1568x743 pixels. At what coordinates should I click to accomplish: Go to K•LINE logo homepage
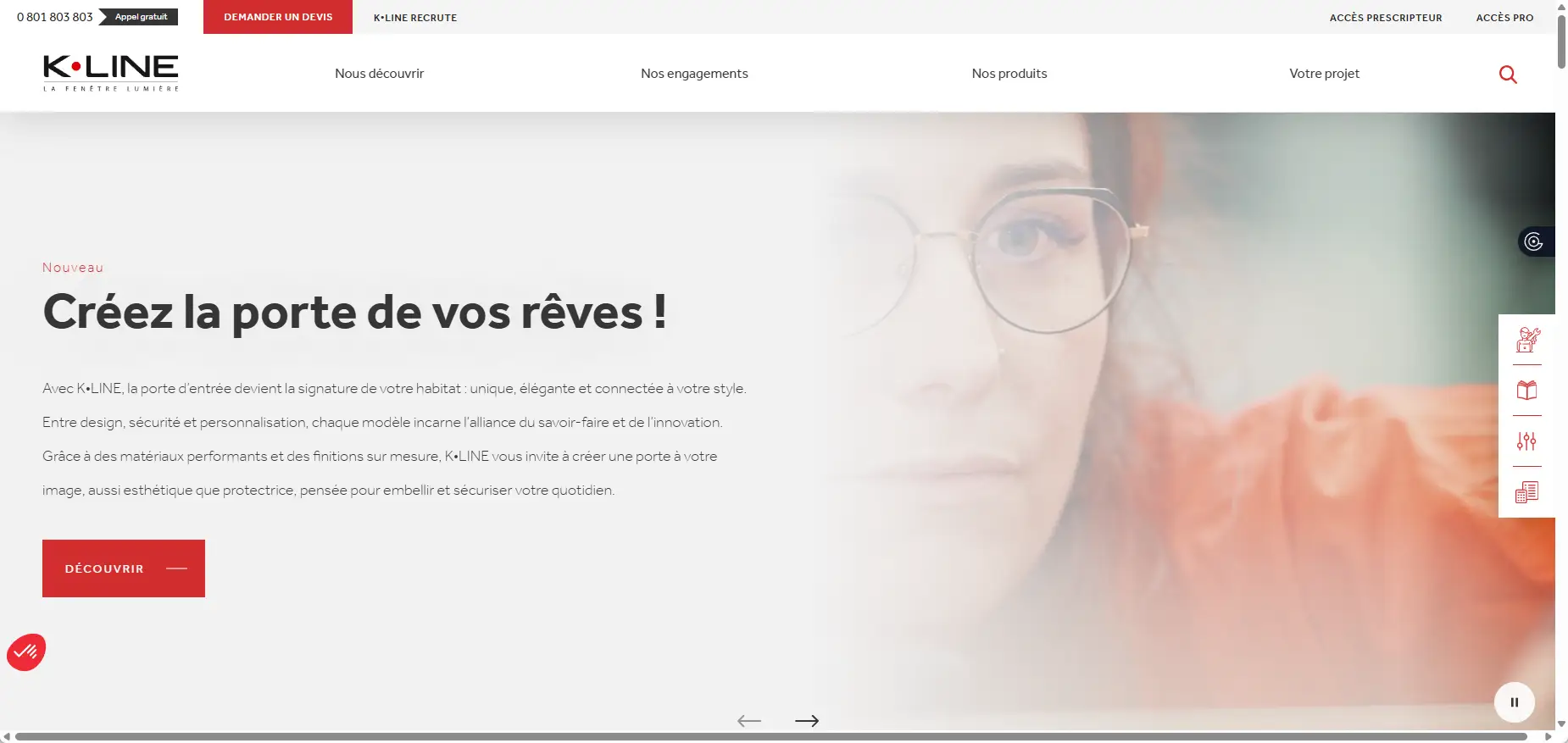pyautogui.click(x=111, y=73)
